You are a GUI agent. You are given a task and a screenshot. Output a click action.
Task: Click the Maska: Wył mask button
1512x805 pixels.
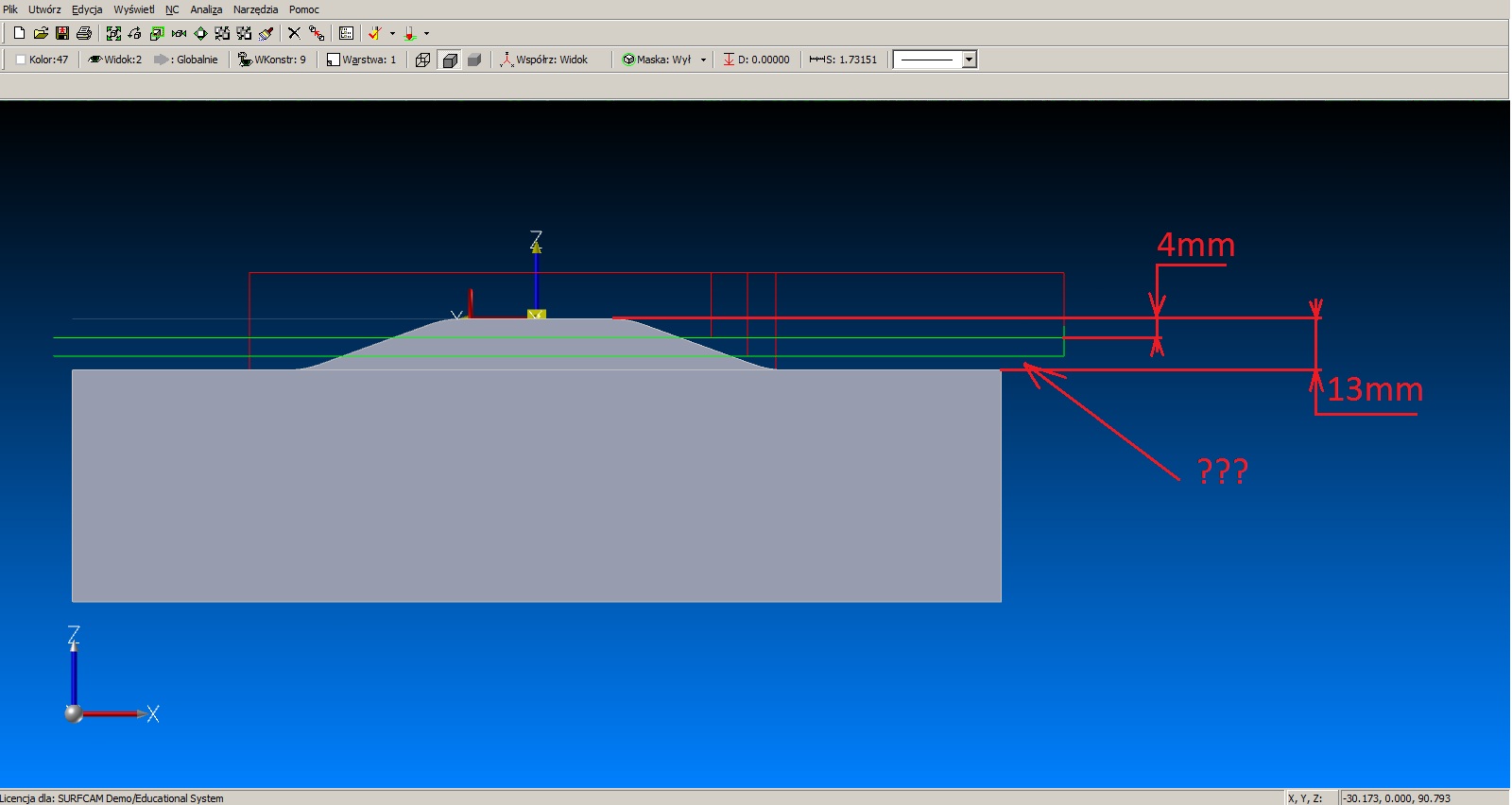point(657,60)
